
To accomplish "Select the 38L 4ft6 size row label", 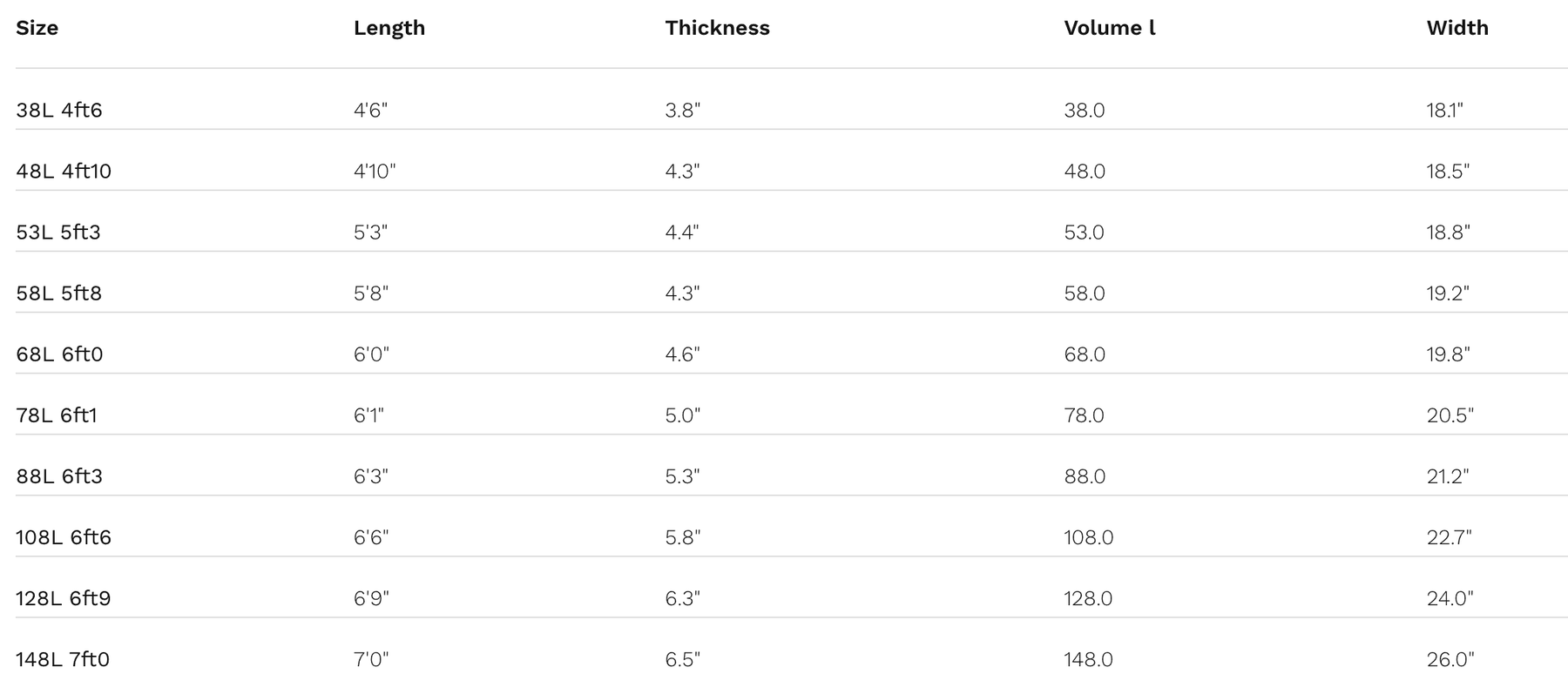I will click(59, 111).
